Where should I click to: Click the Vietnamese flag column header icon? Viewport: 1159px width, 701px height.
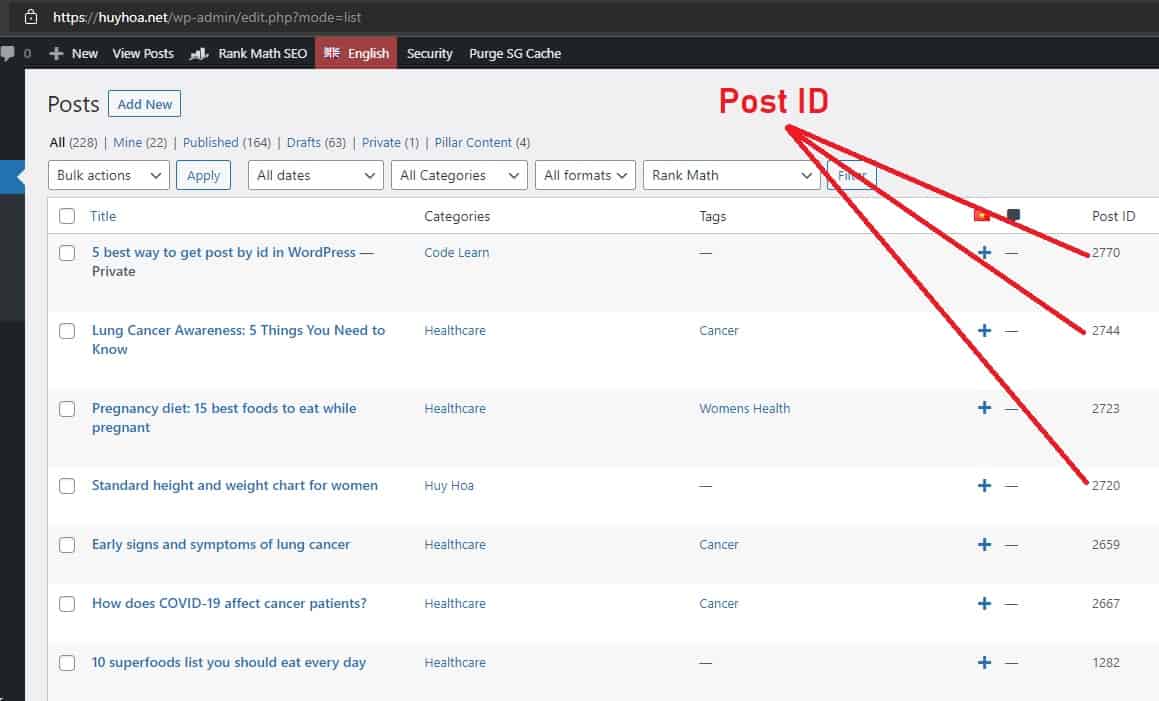pyautogui.click(x=983, y=214)
